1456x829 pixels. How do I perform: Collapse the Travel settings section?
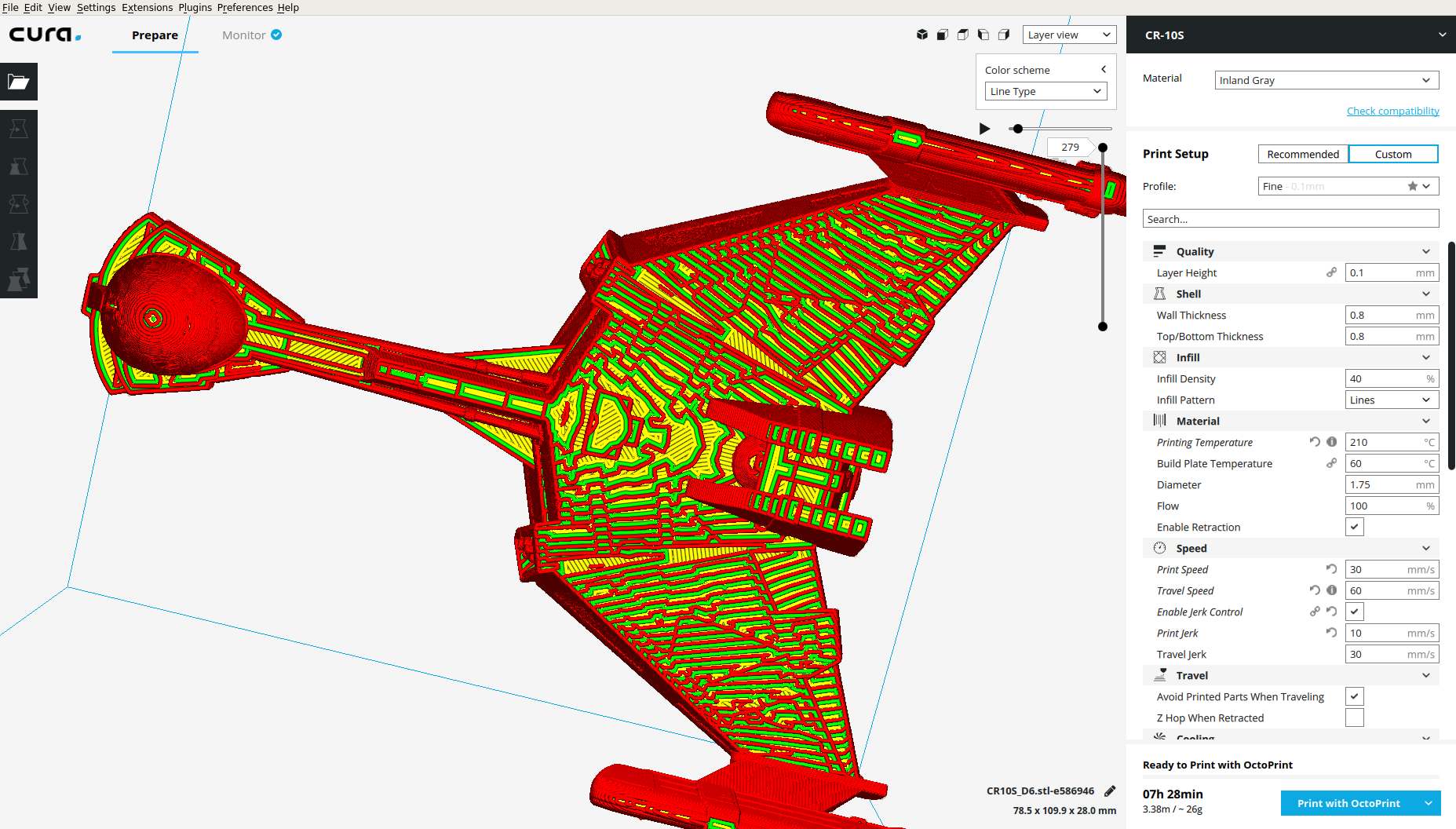click(1291, 675)
